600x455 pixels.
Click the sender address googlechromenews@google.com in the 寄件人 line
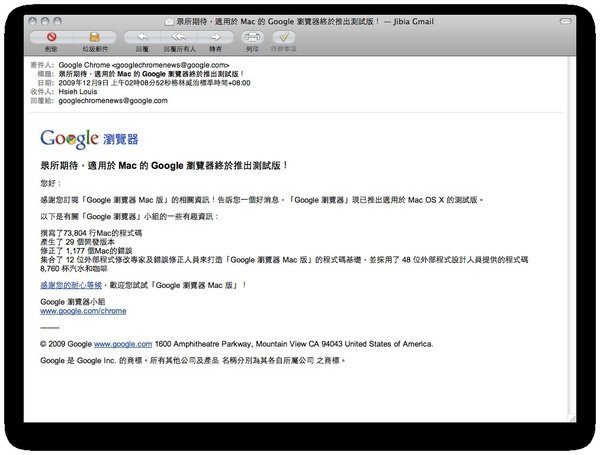point(171,65)
